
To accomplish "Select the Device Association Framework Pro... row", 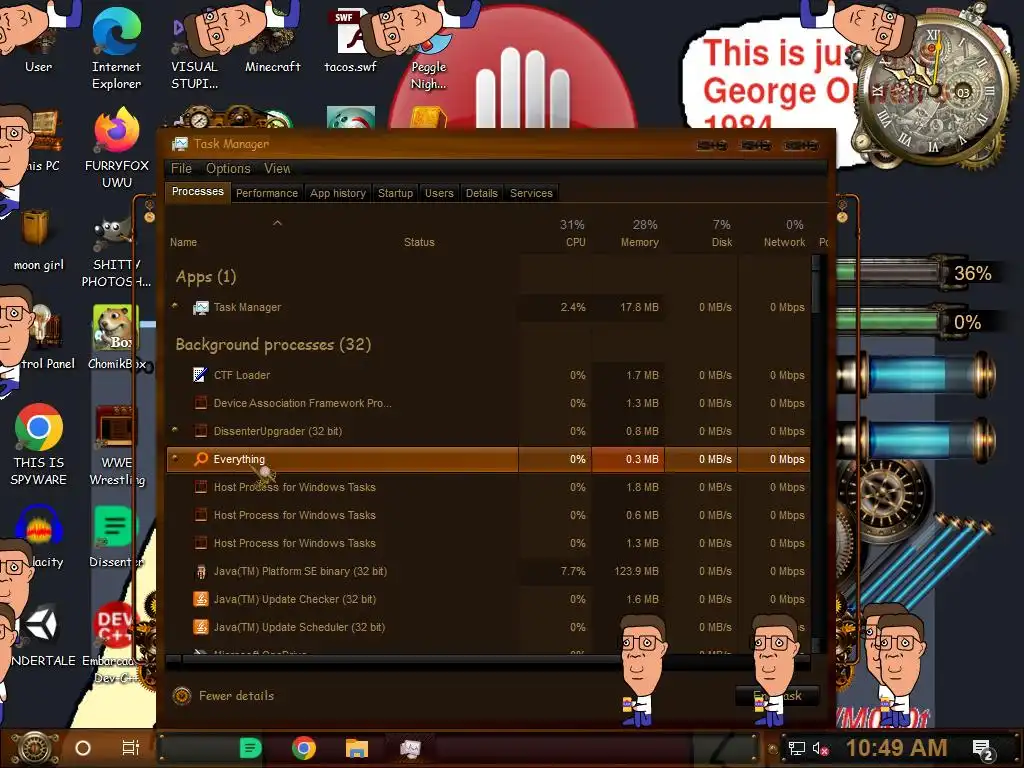I will (488, 403).
